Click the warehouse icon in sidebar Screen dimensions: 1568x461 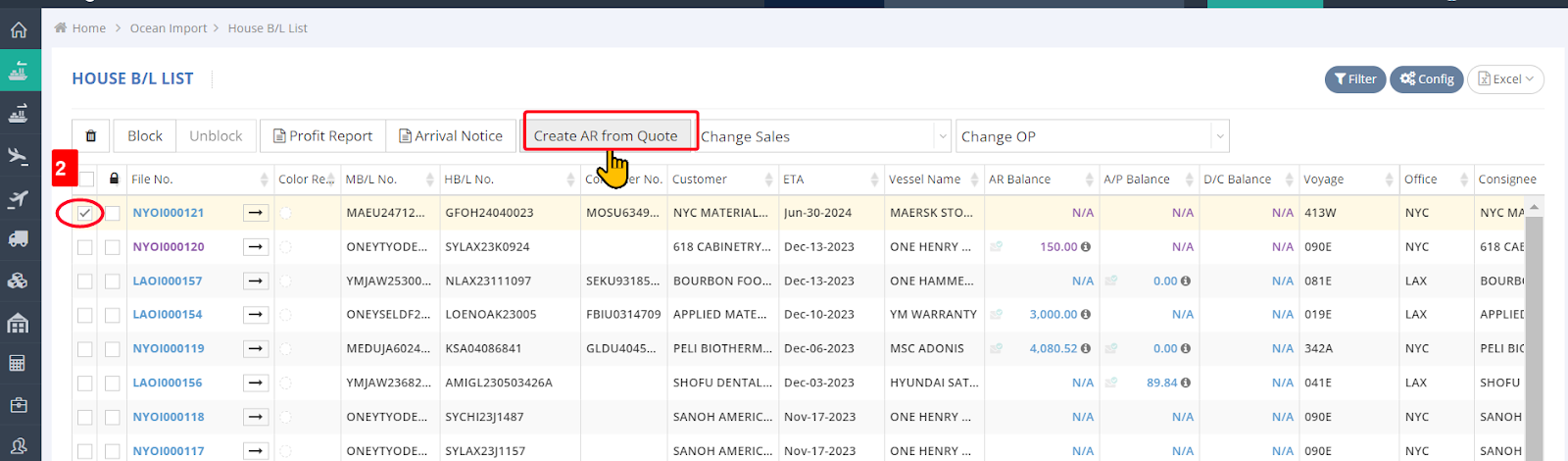[x=19, y=323]
